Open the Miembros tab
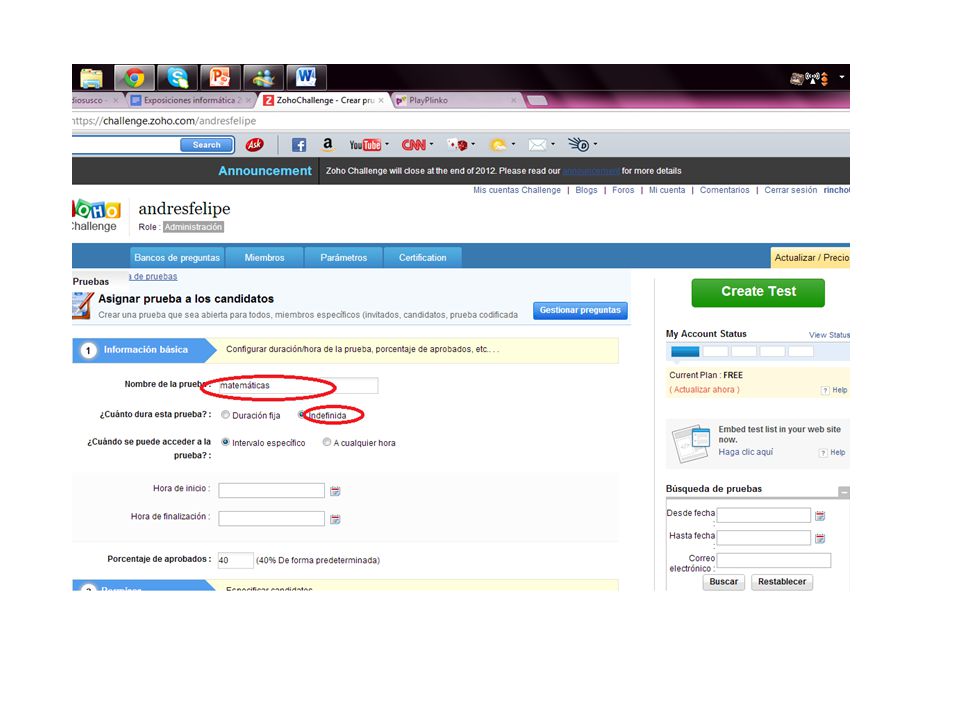Viewport: 960px width, 720px height. point(264,258)
